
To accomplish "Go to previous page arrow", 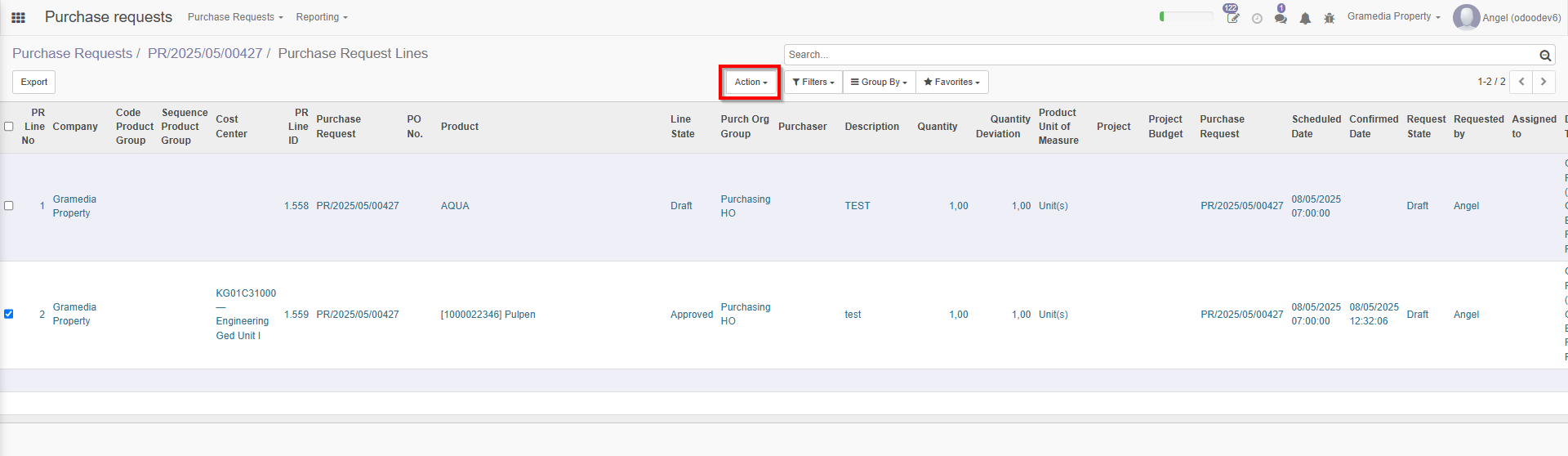I will [1521, 82].
